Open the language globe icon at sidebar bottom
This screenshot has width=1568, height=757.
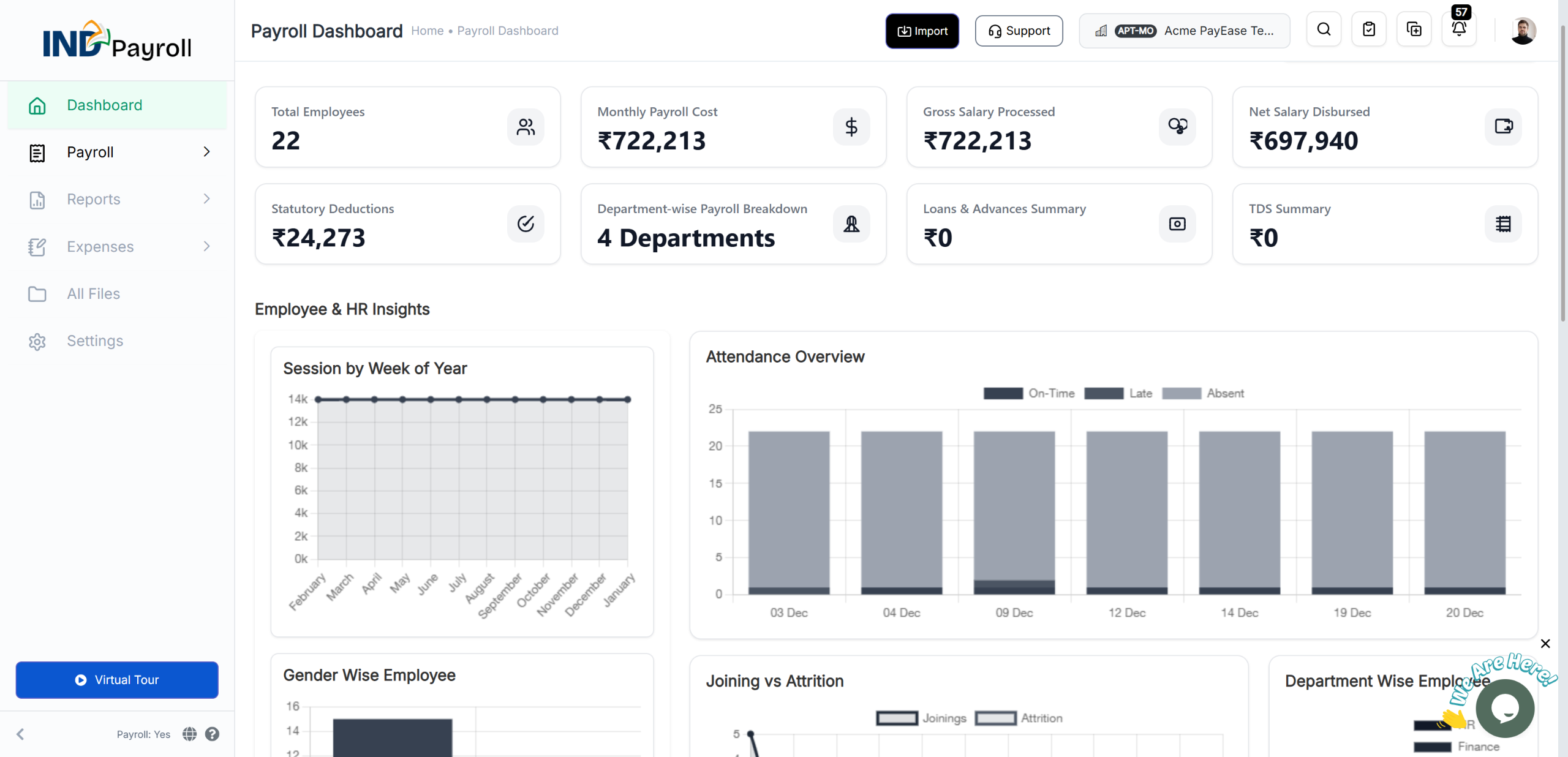point(190,734)
